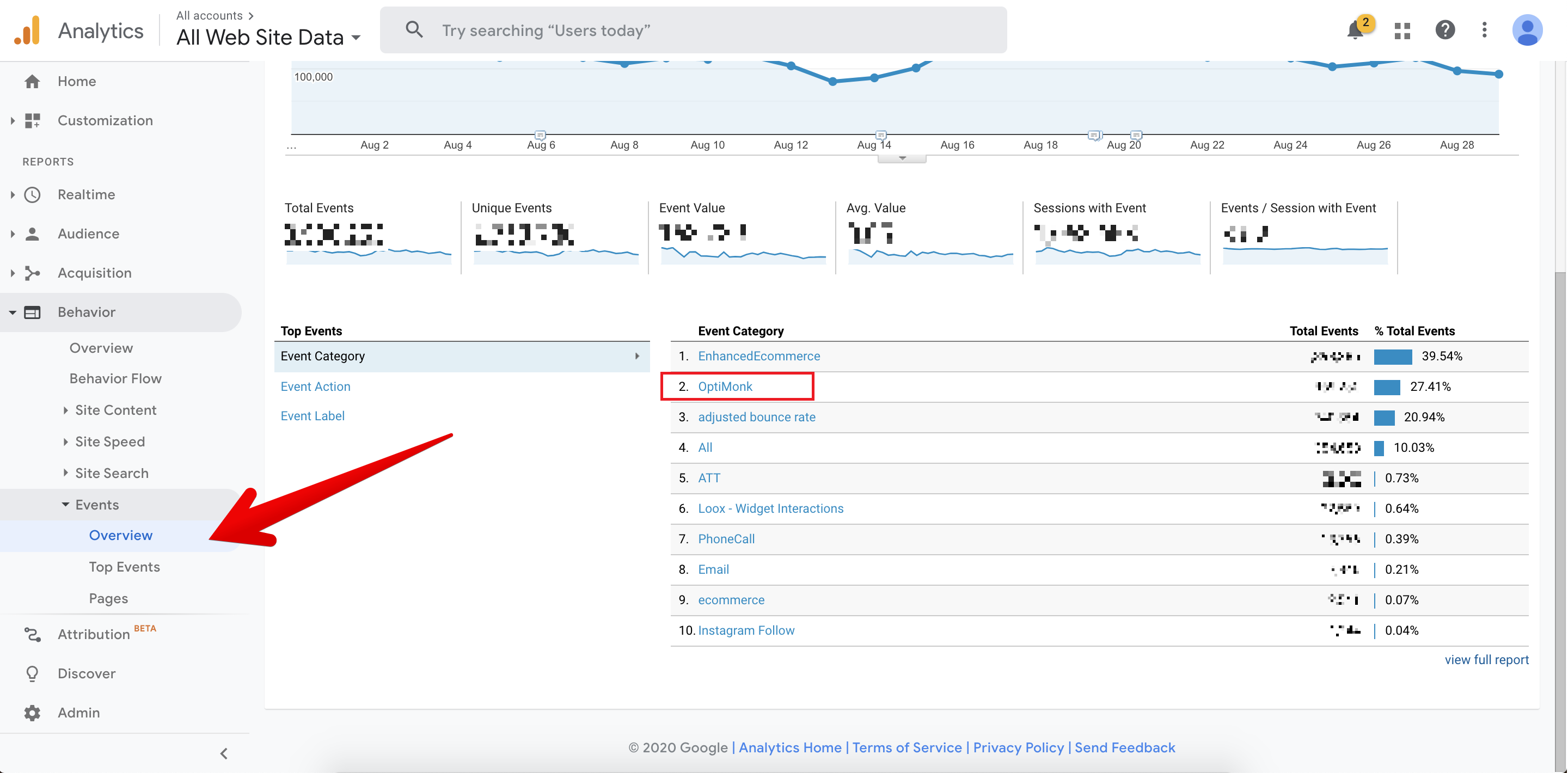The width and height of the screenshot is (1568, 773).
Task: Click the last data point on the chart
Action: pyautogui.click(x=1499, y=74)
